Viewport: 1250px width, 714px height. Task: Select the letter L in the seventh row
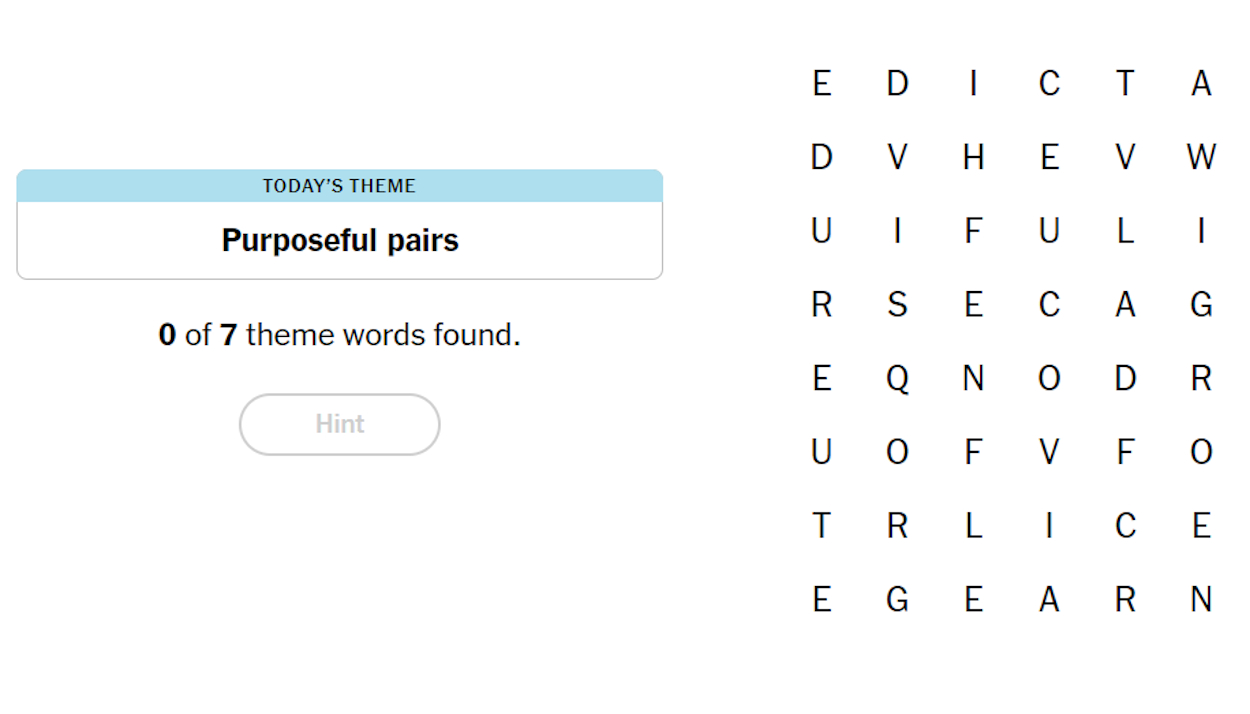click(973, 525)
